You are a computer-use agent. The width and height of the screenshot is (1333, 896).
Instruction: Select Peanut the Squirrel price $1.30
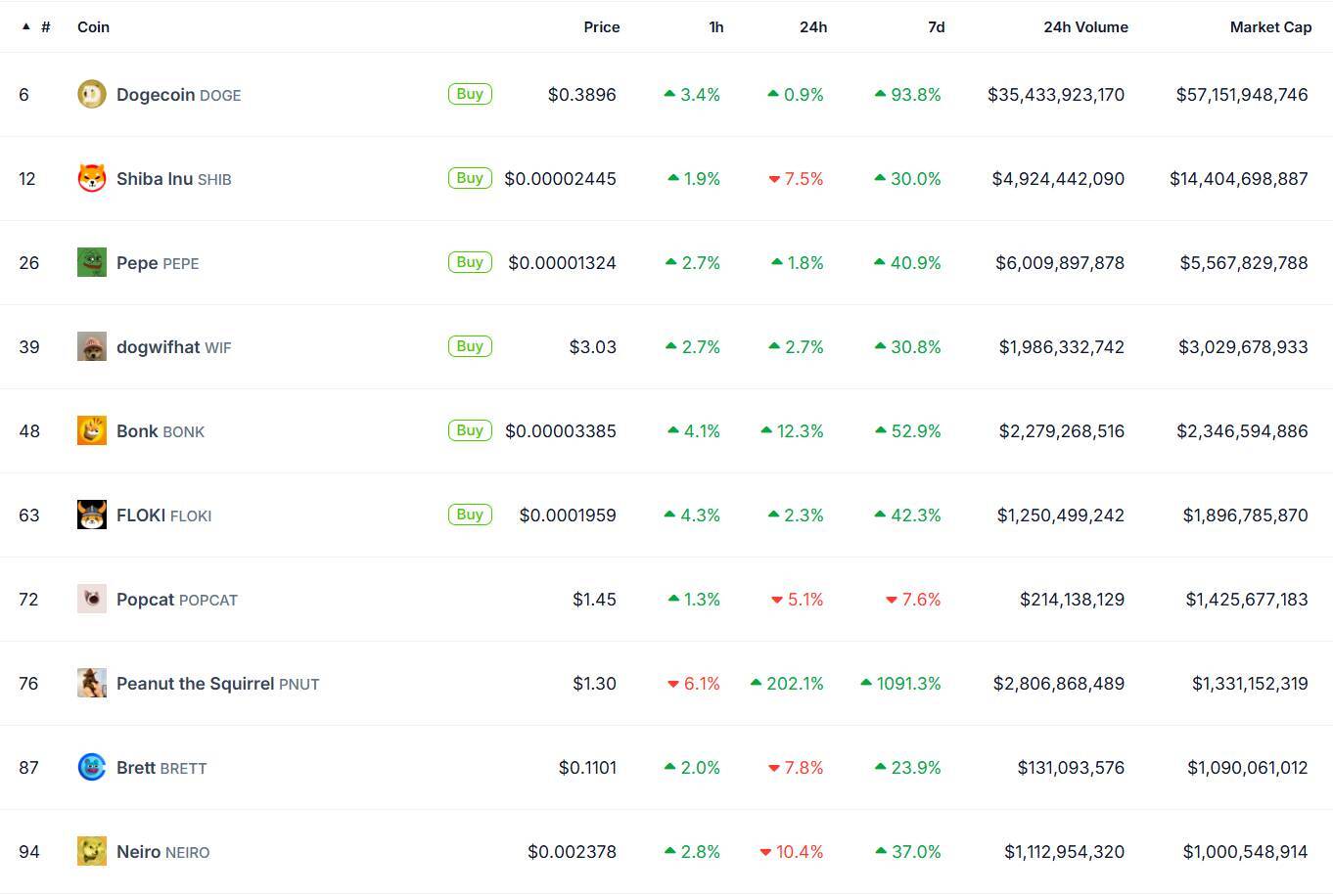point(595,684)
